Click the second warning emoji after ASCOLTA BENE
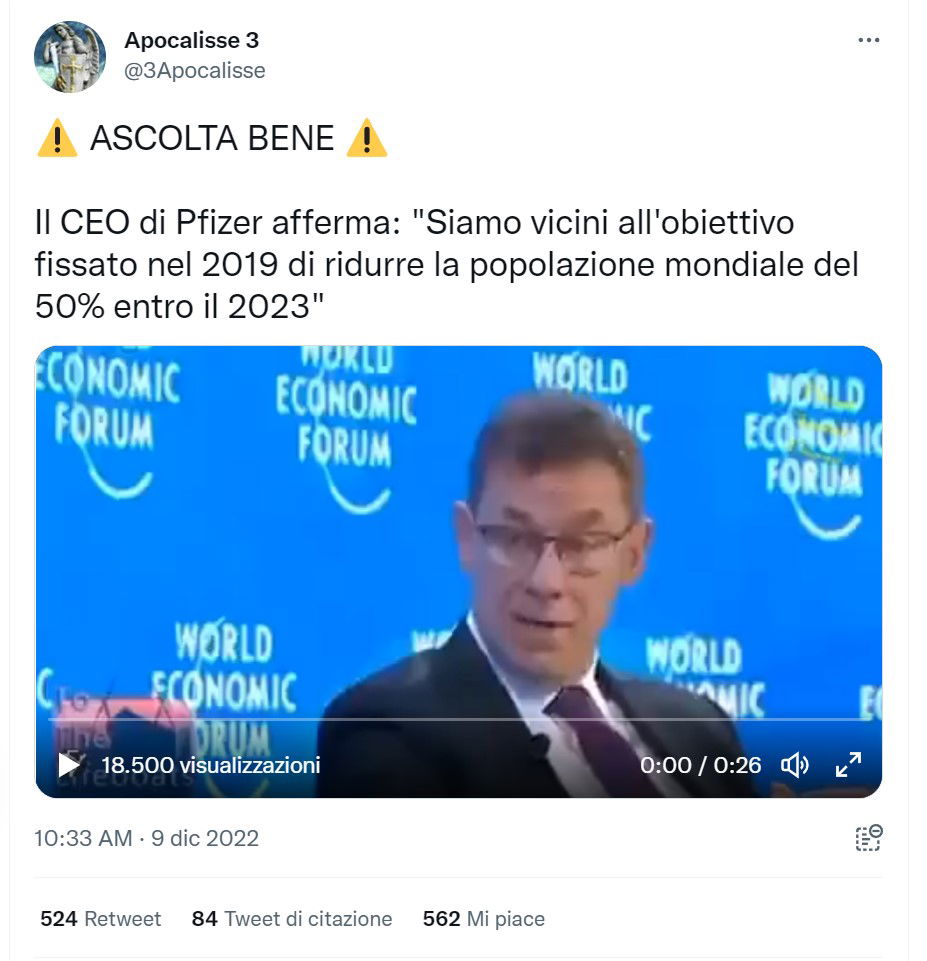Image resolution: width=927 pixels, height=961 pixels. (x=366, y=138)
